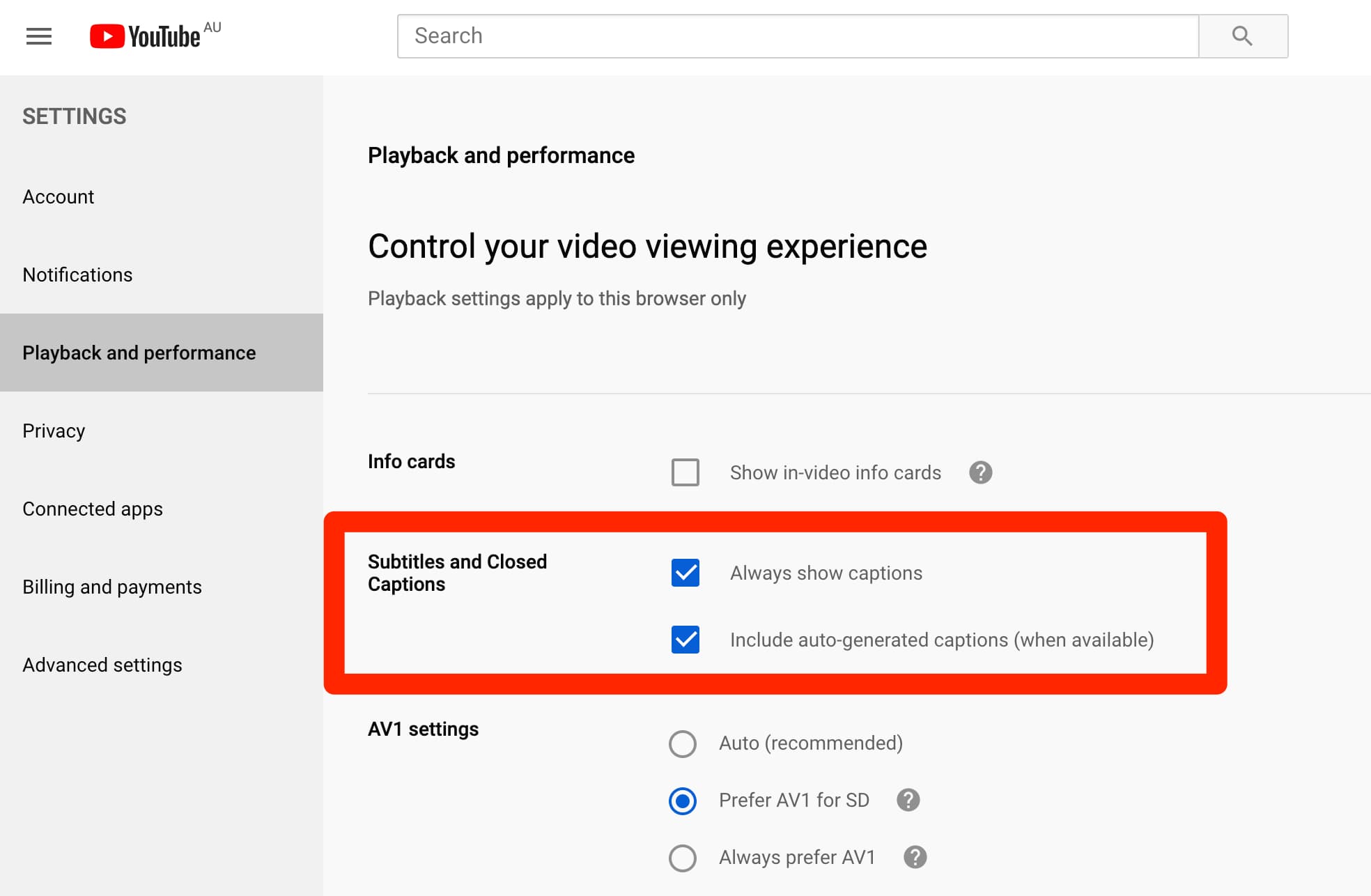Image resolution: width=1371 pixels, height=896 pixels.
Task: Open help for in-video info cards
Action: 980,472
